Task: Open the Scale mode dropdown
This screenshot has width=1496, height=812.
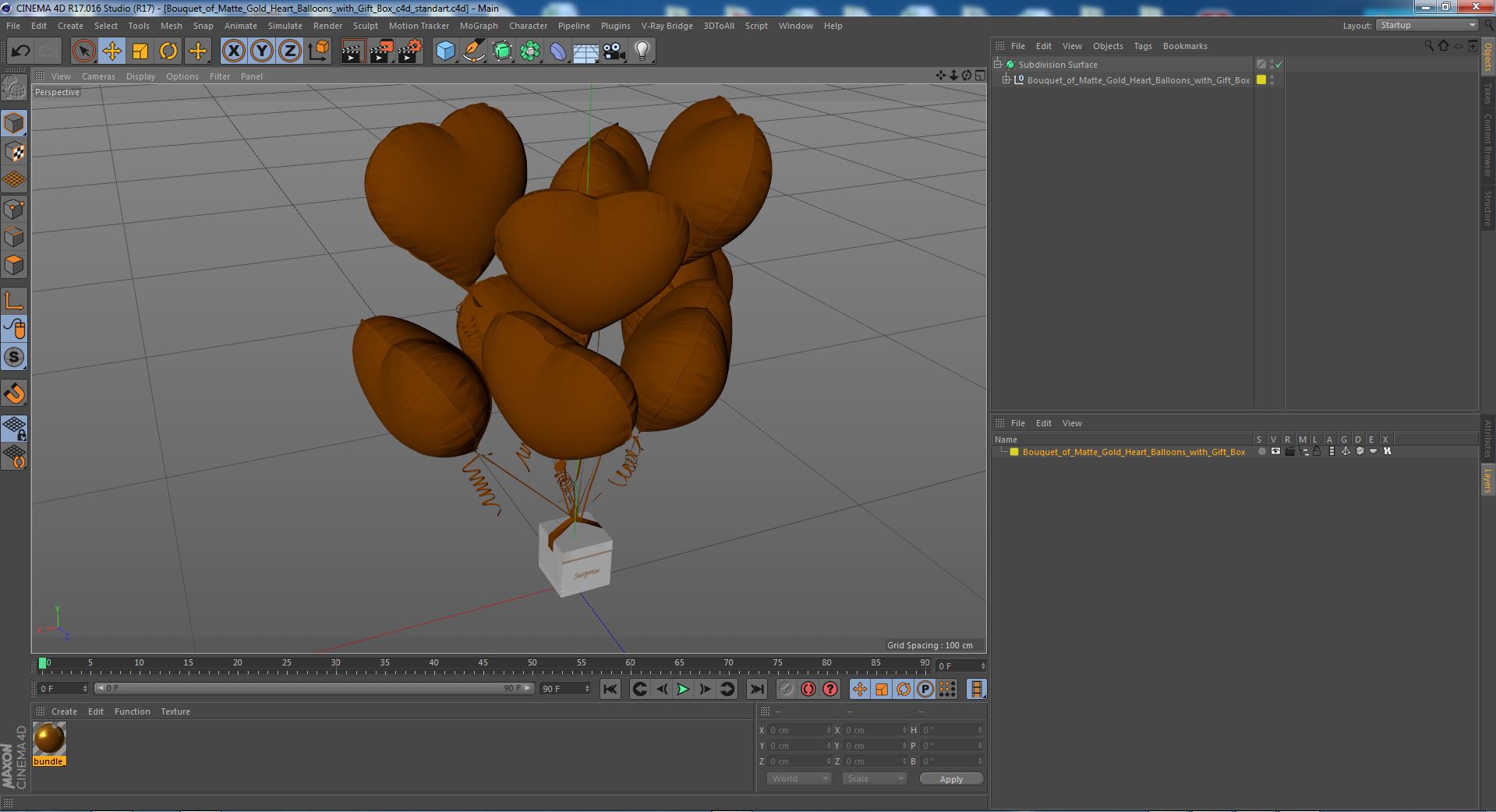Action: pos(874,778)
